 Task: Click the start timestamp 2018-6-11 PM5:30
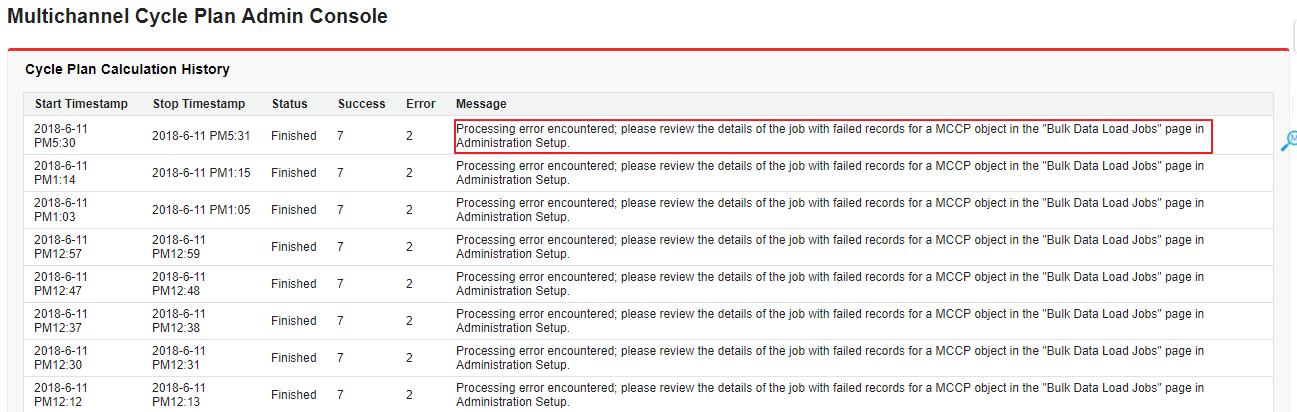click(x=61, y=136)
